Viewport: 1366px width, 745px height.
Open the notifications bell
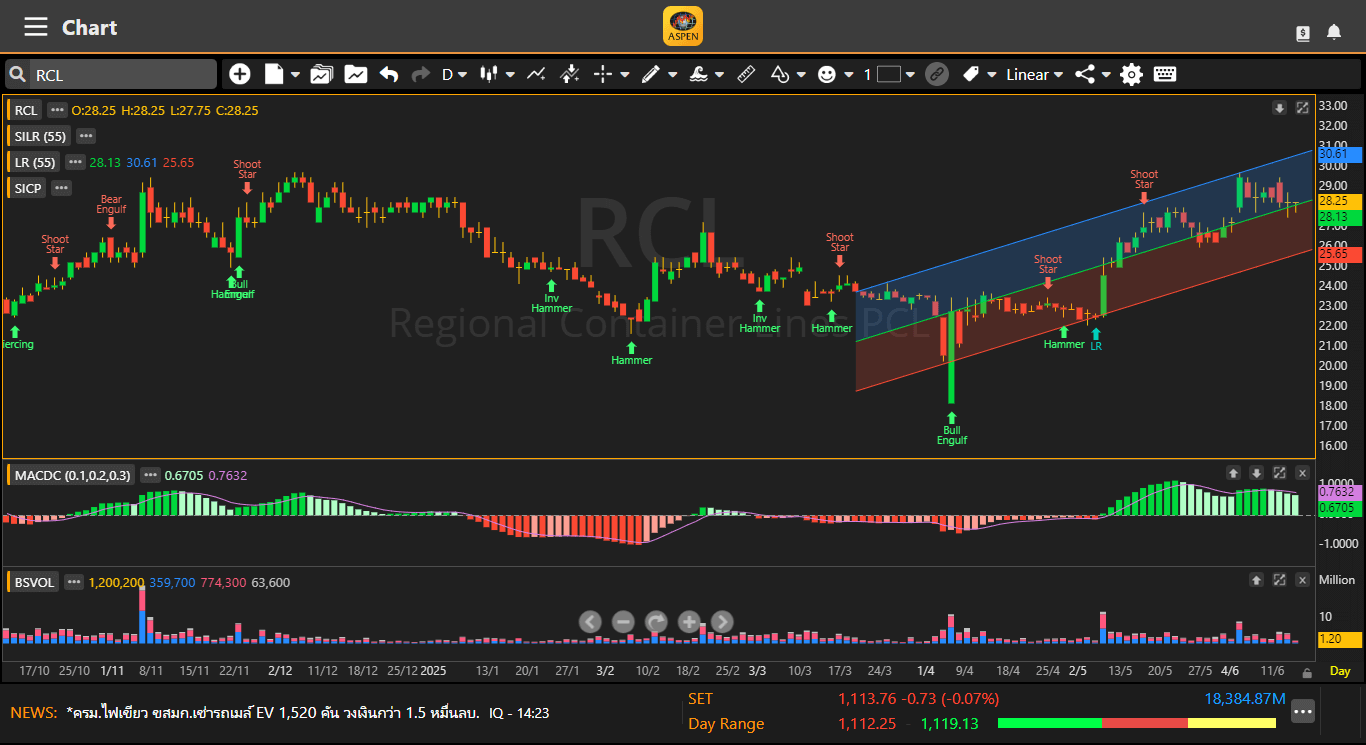click(1334, 32)
